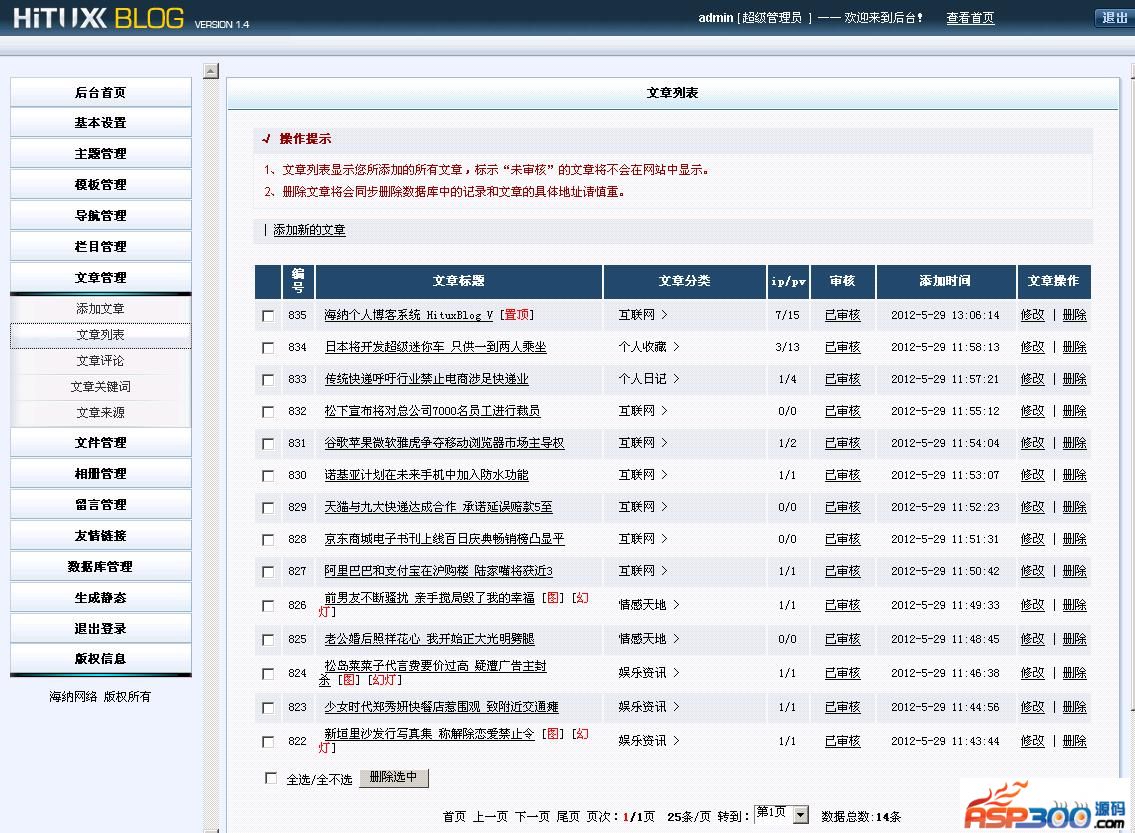This screenshot has height=833, width=1135.
Task: Click the HiTUX BLOG logo
Action: coord(98,19)
